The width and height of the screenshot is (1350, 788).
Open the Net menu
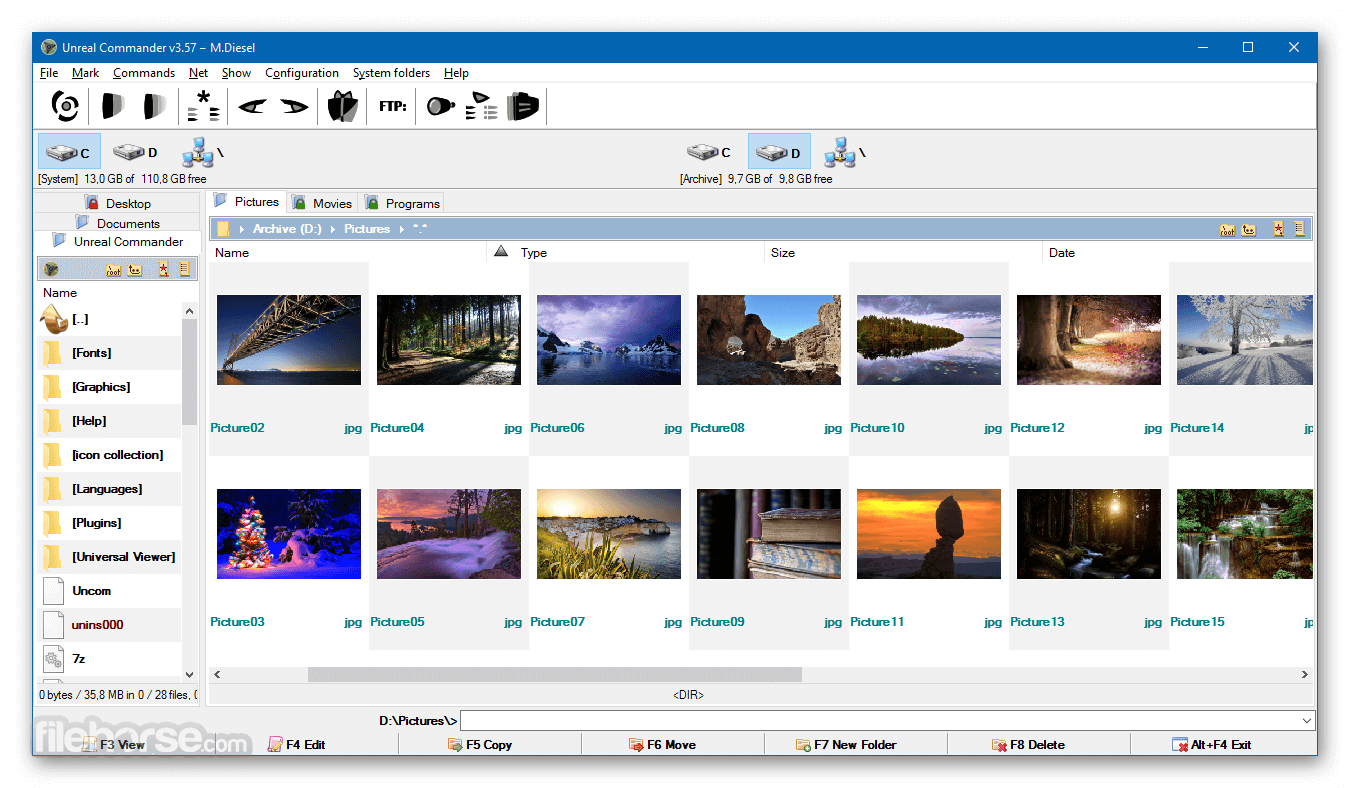[198, 73]
